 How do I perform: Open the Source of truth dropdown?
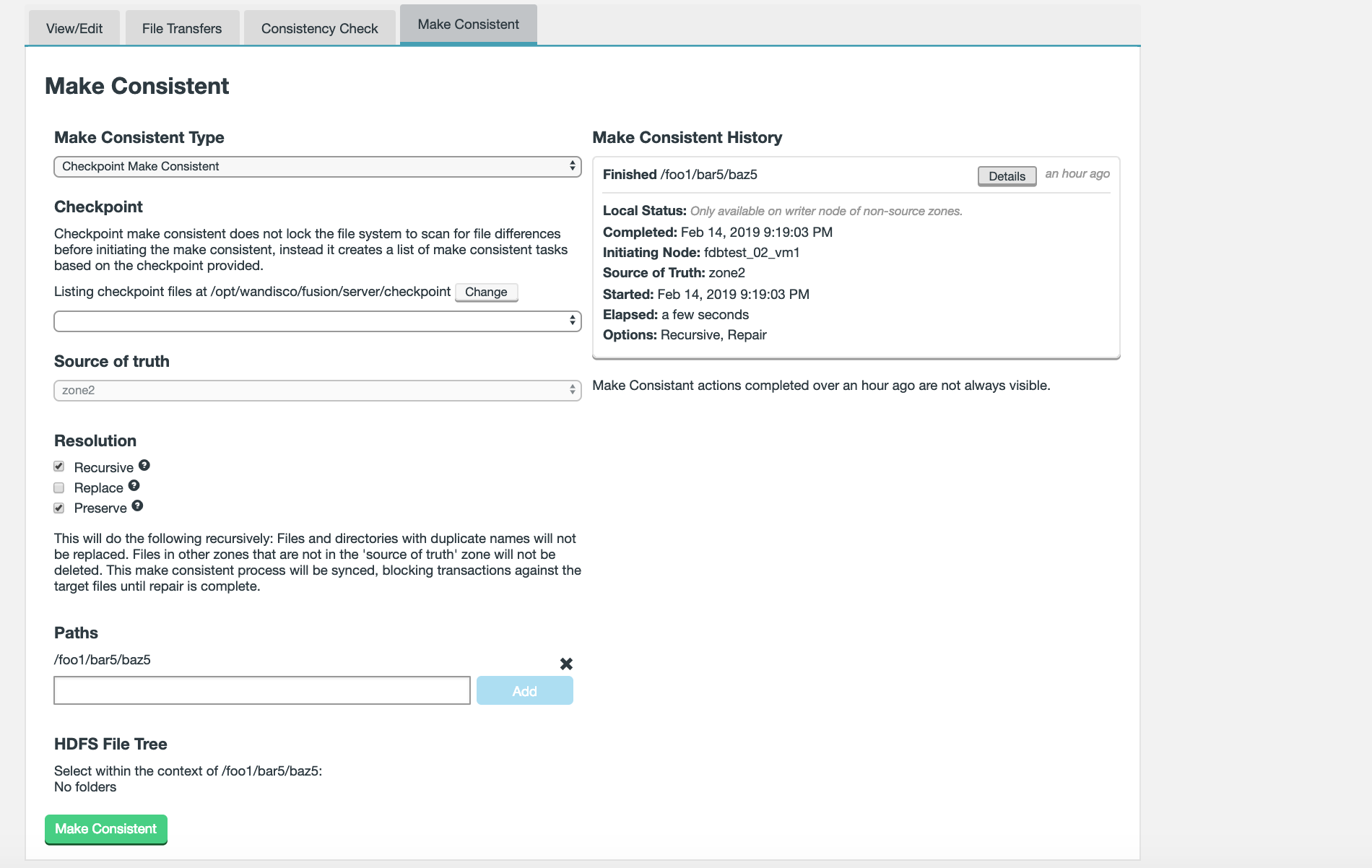coord(317,391)
